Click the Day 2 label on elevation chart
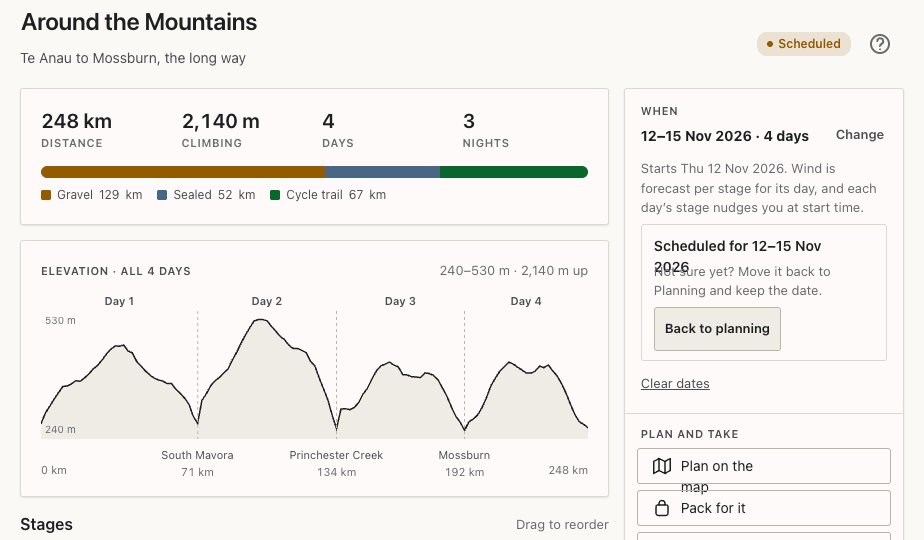 (266, 301)
